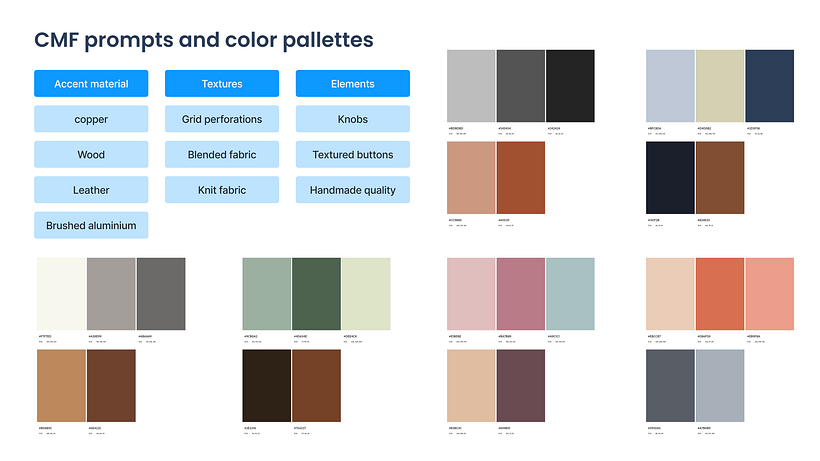Viewport: 820px width, 461px height.
Task: Pick the Knit fabric chip
Action: click(x=222, y=190)
